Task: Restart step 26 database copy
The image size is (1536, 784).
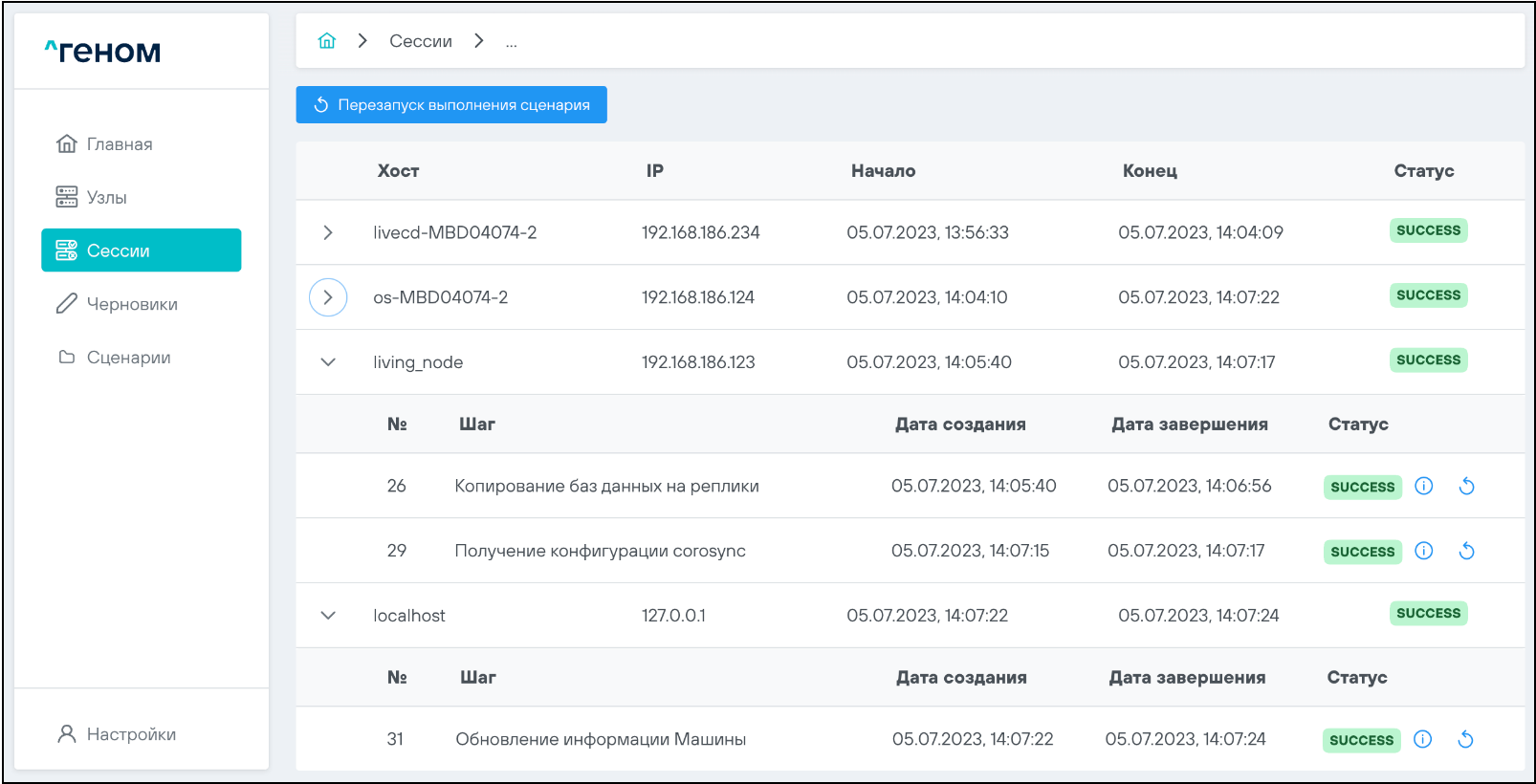Action: (1466, 486)
